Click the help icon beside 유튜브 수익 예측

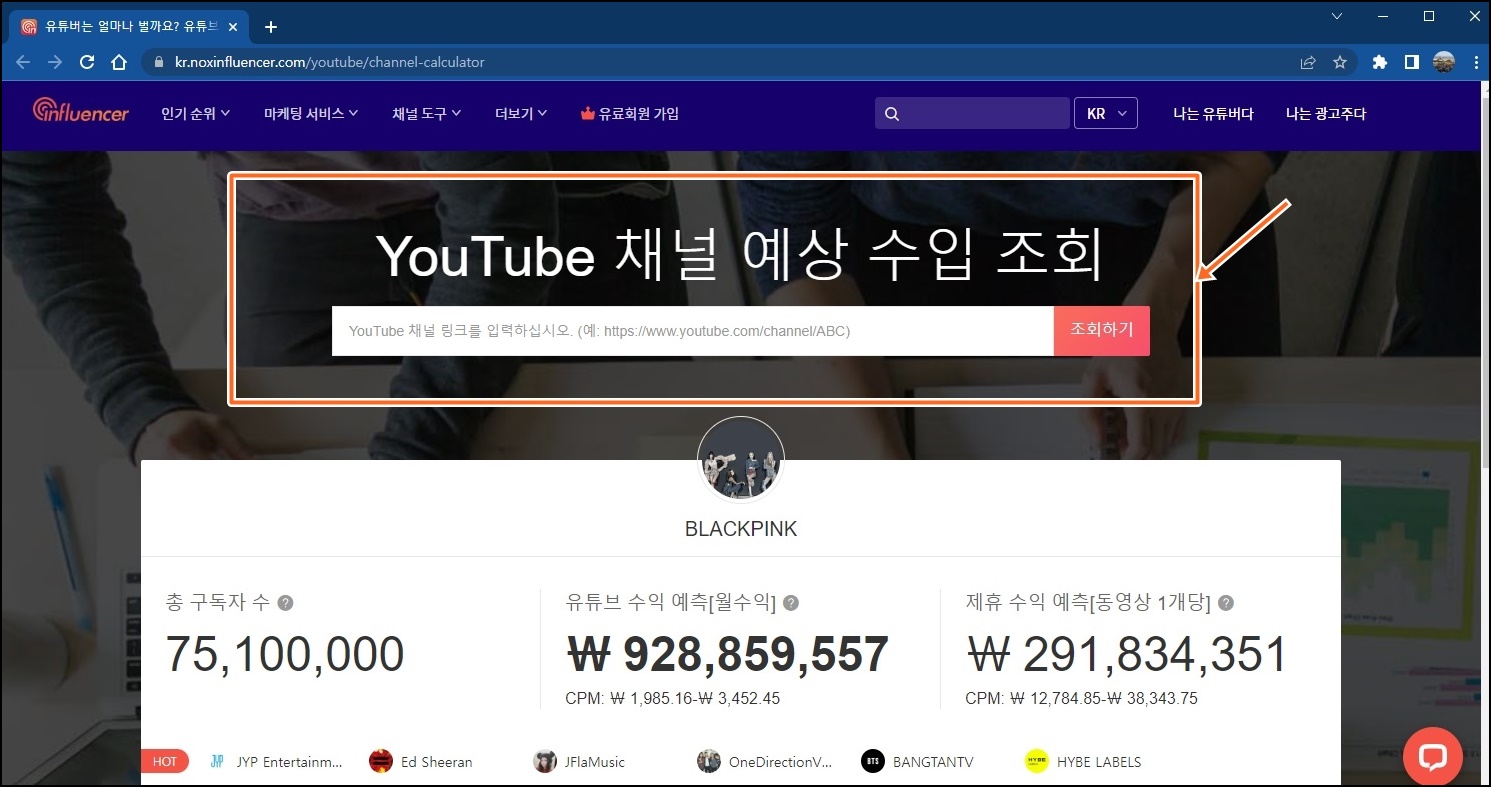[791, 603]
